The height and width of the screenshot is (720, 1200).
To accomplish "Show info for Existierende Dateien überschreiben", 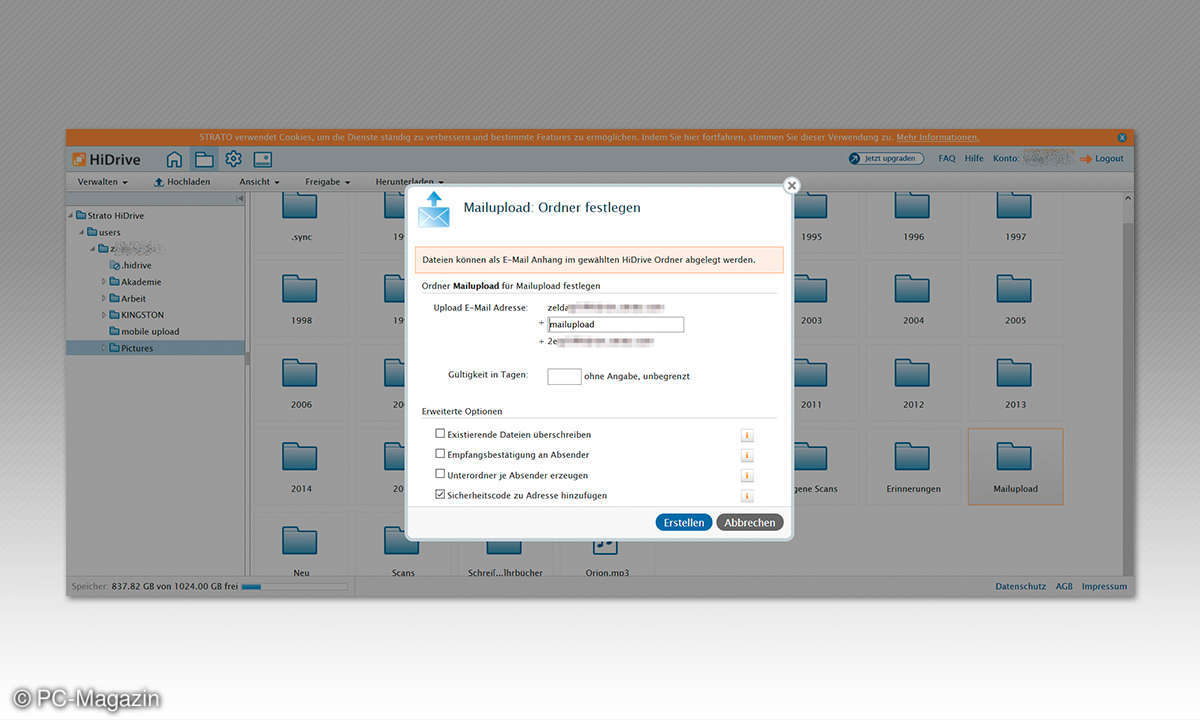I will [747, 435].
